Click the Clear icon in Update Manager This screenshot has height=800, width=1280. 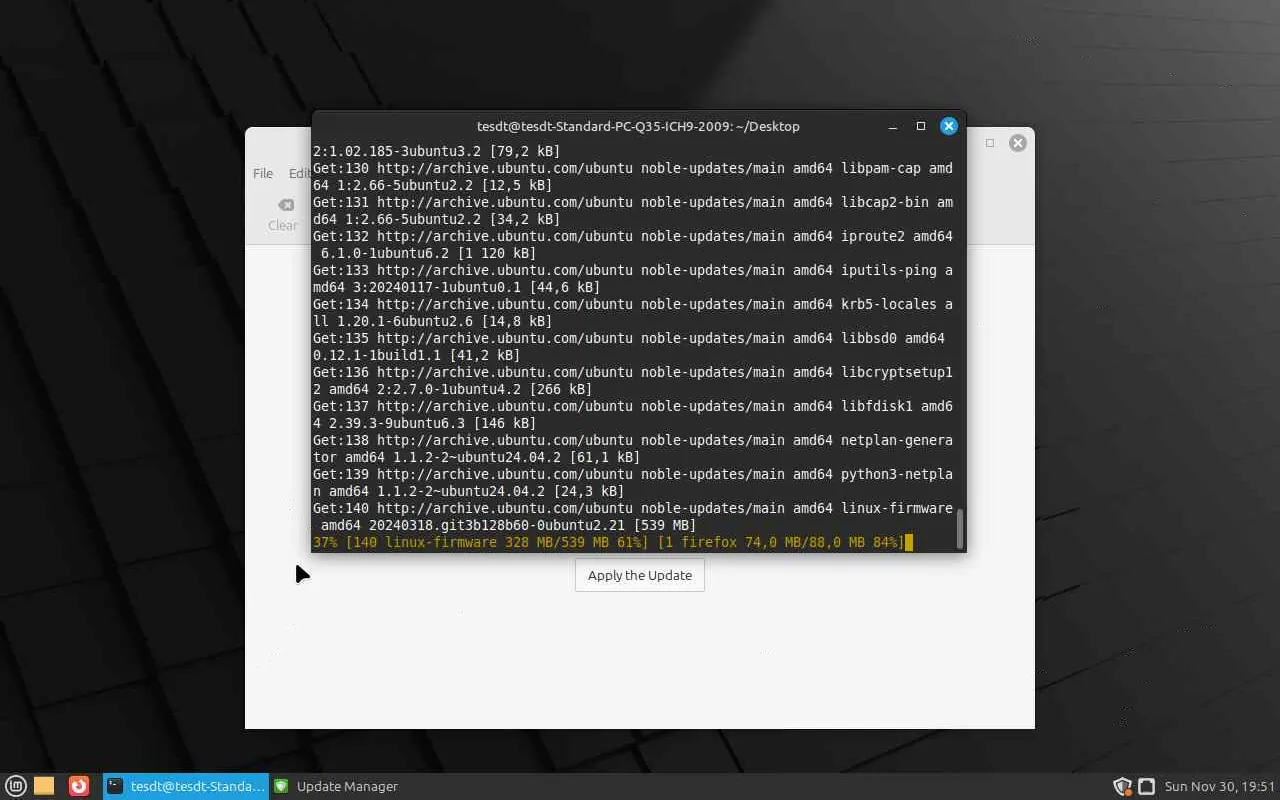(x=283, y=214)
